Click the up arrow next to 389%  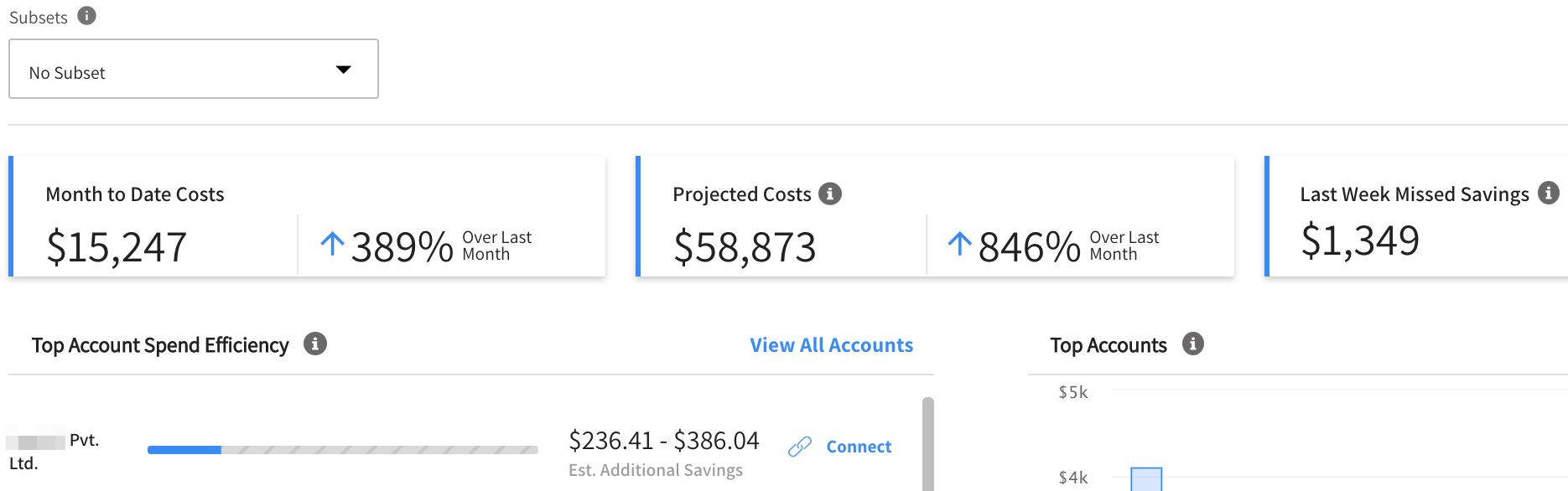331,244
